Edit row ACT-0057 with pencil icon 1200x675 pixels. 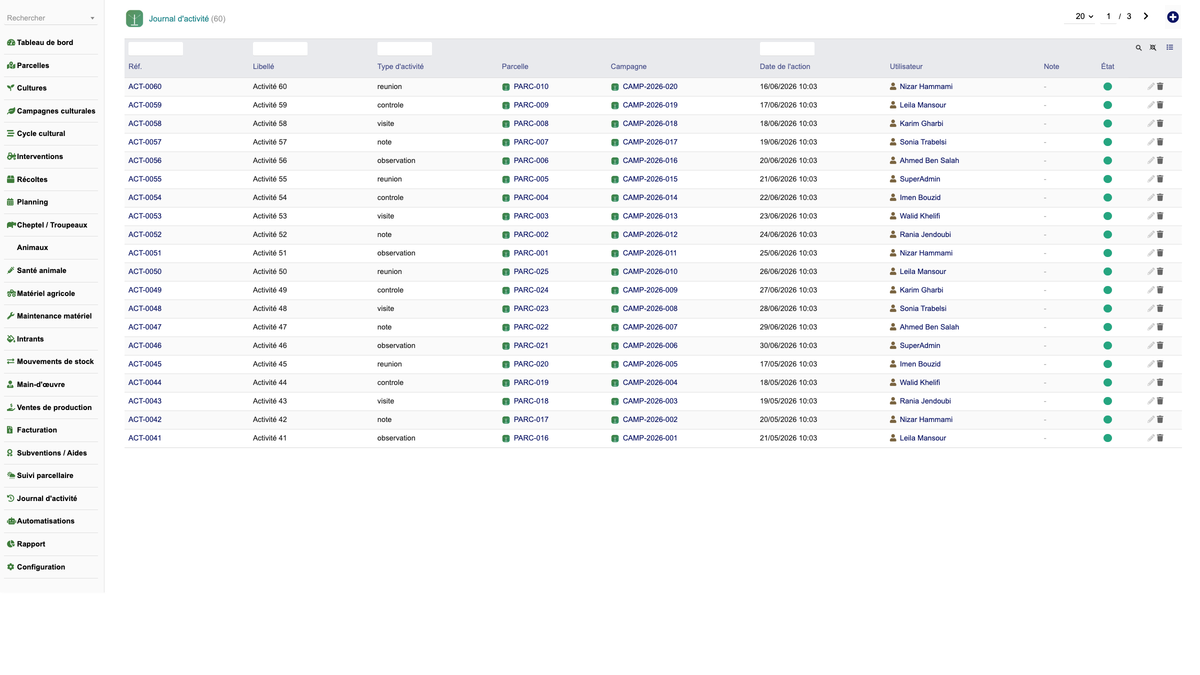pos(1151,142)
